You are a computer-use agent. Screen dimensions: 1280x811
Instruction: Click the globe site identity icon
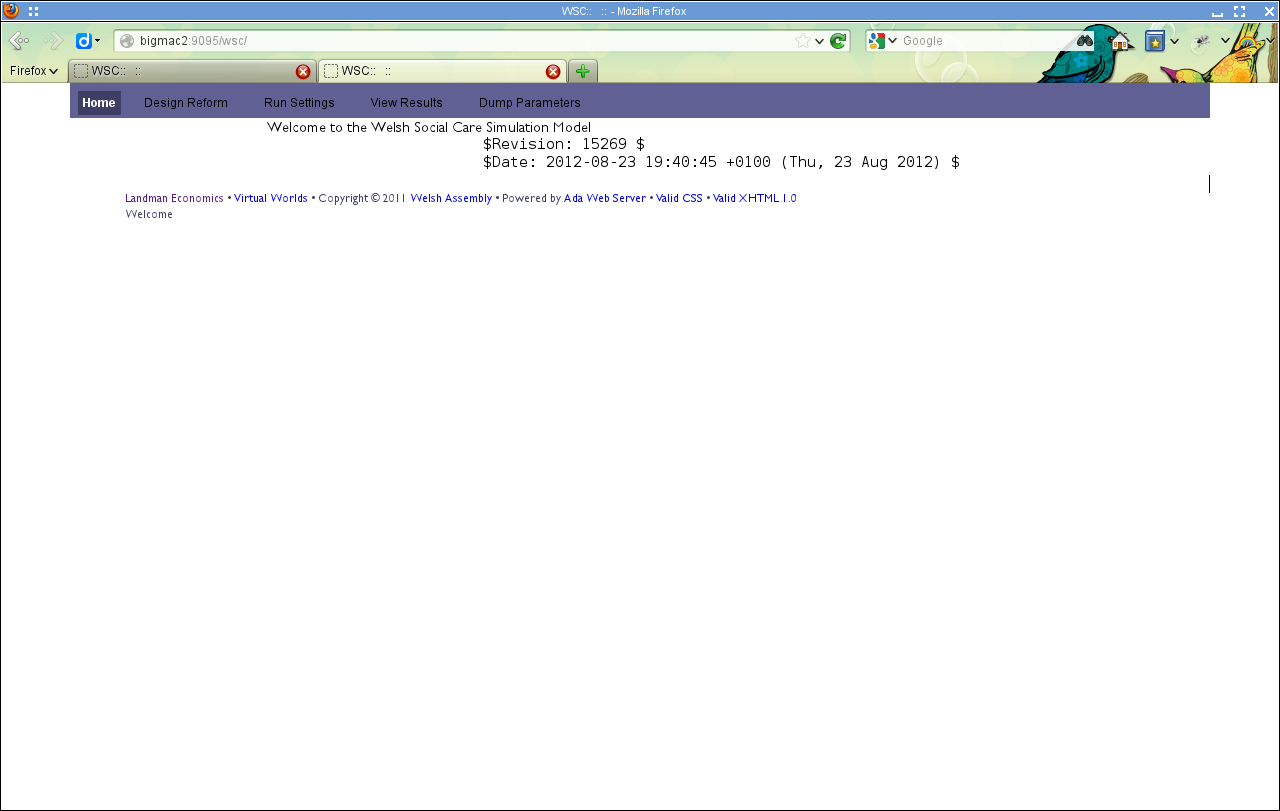click(127, 41)
